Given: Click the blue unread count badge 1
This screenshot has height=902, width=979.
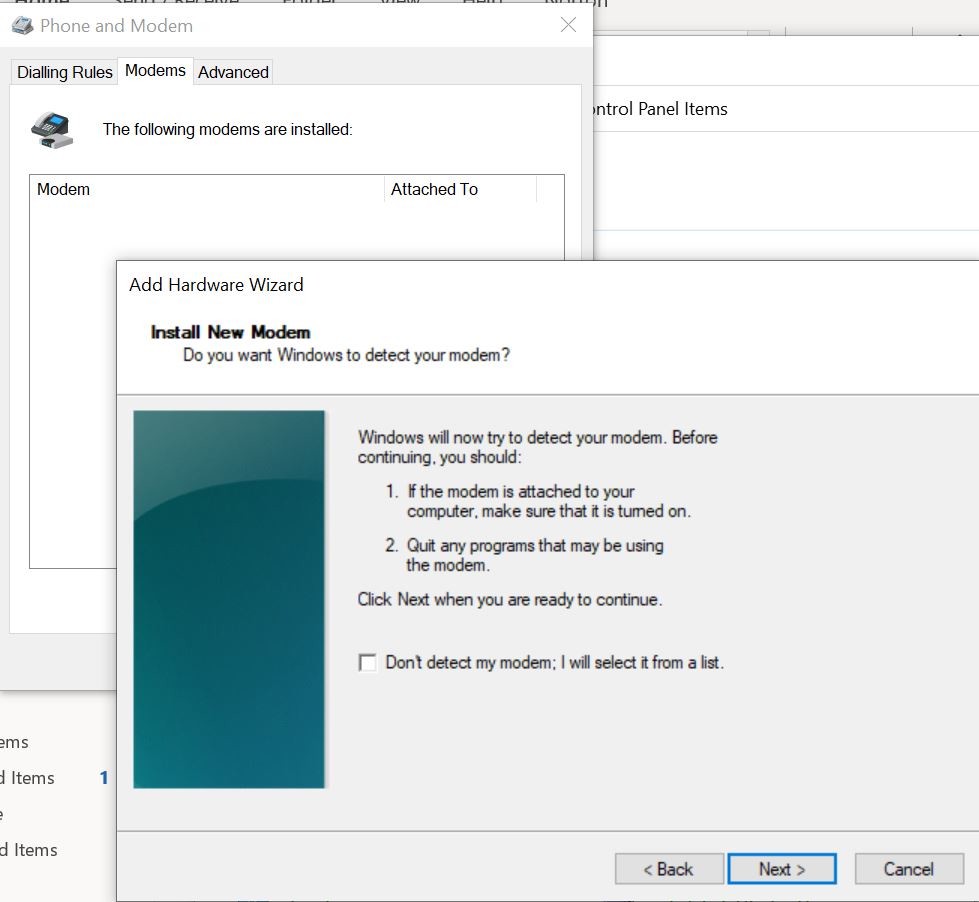Looking at the screenshot, I should click(x=104, y=778).
